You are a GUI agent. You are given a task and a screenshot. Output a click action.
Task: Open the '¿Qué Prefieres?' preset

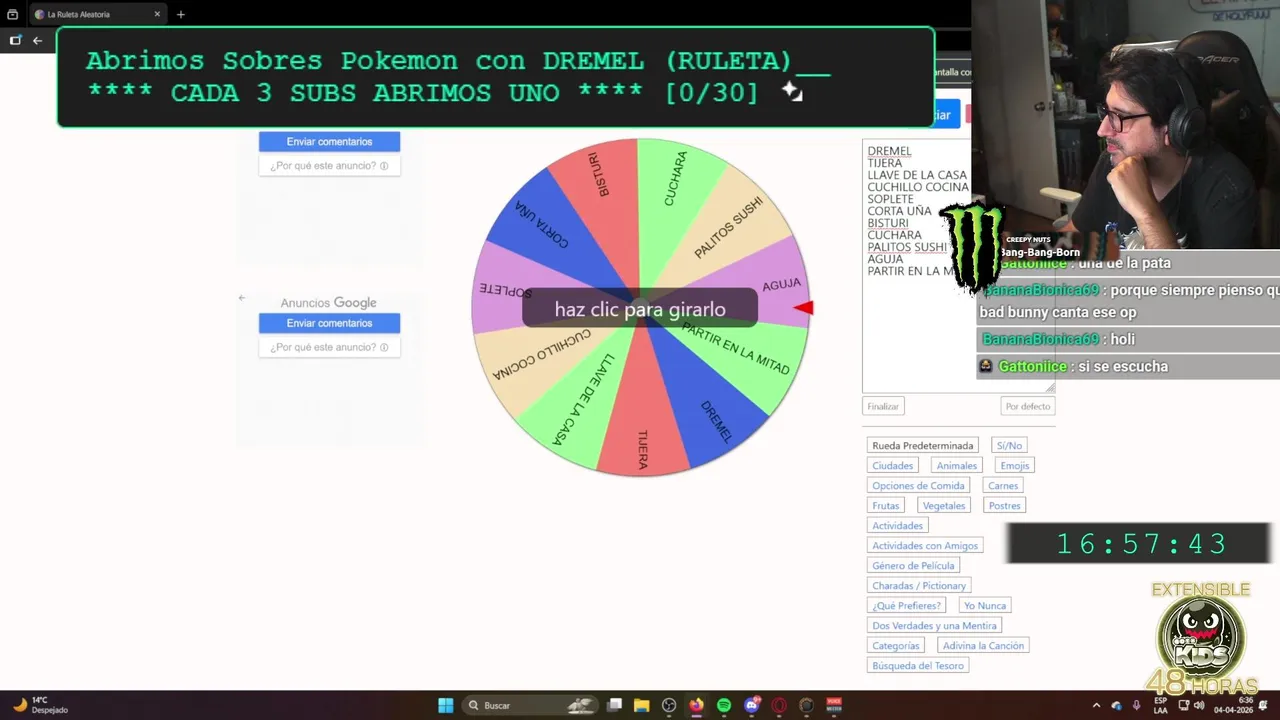pyautogui.click(x=906, y=605)
